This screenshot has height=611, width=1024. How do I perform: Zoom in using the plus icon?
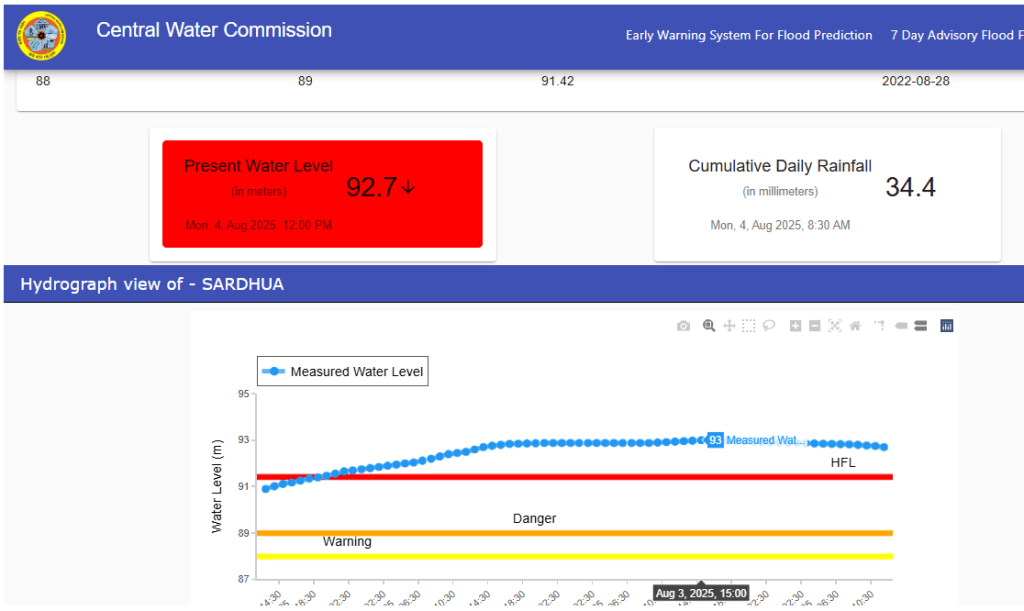pyautogui.click(x=796, y=326)
